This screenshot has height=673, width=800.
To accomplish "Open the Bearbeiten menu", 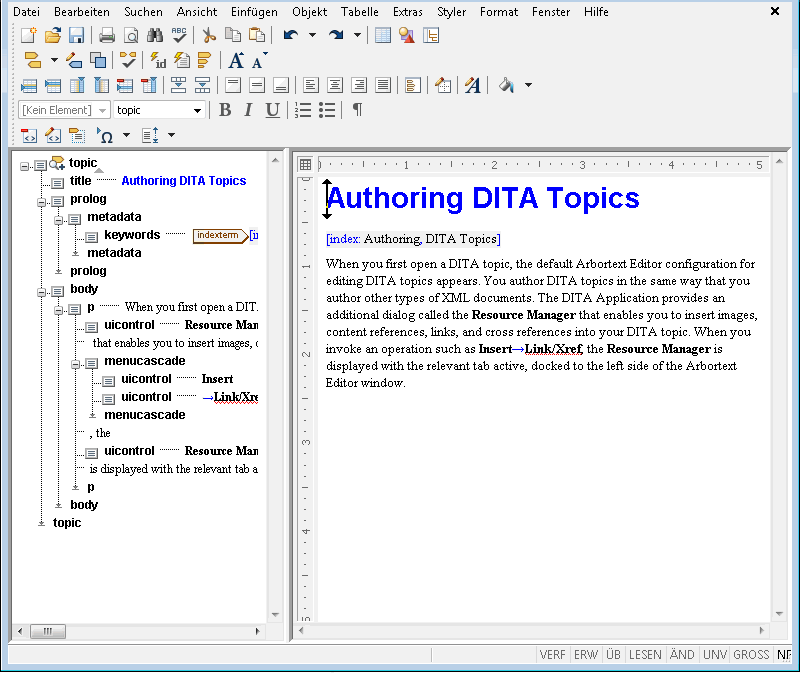I will [82, 12].
